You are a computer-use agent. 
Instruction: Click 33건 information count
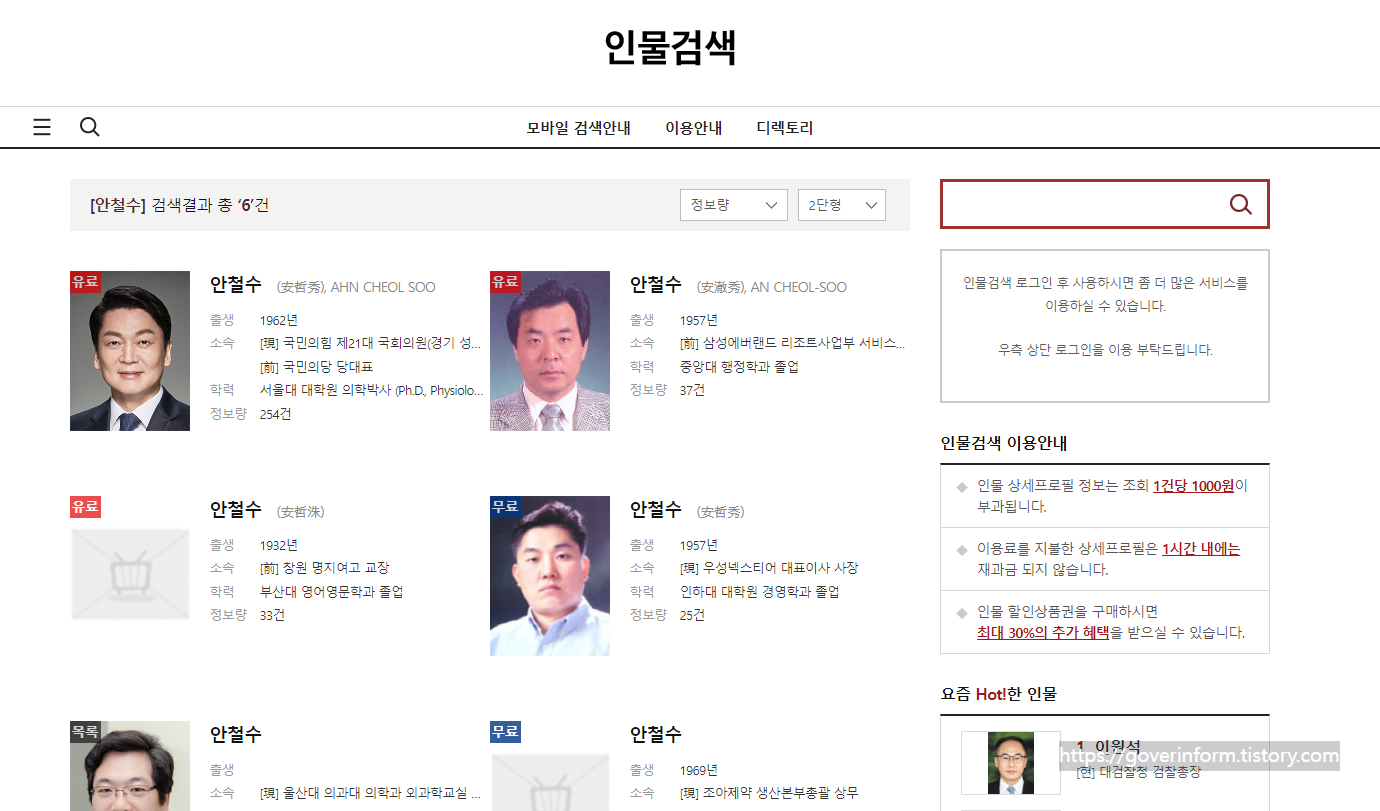272,615
